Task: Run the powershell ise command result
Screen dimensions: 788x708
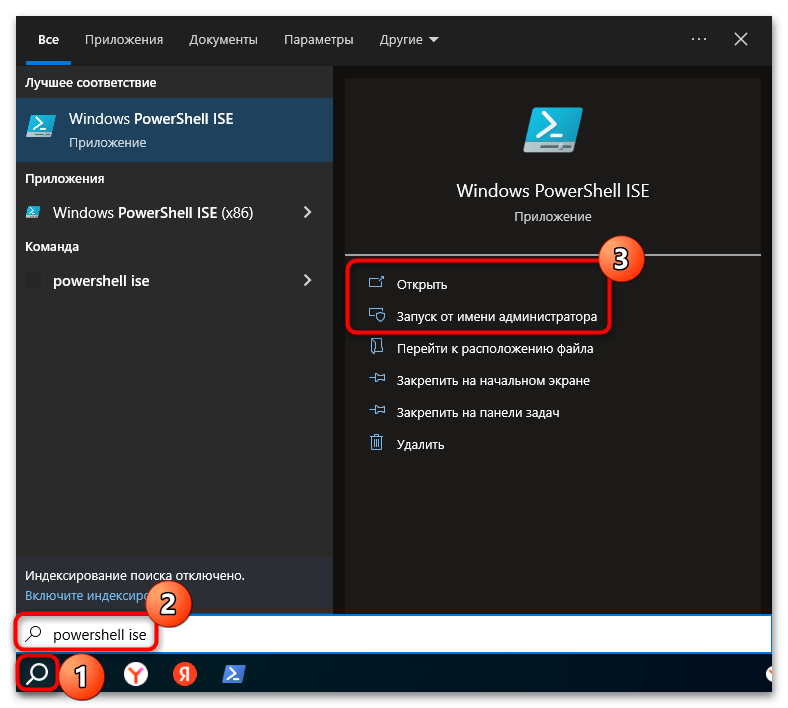Action: [101, 280]
